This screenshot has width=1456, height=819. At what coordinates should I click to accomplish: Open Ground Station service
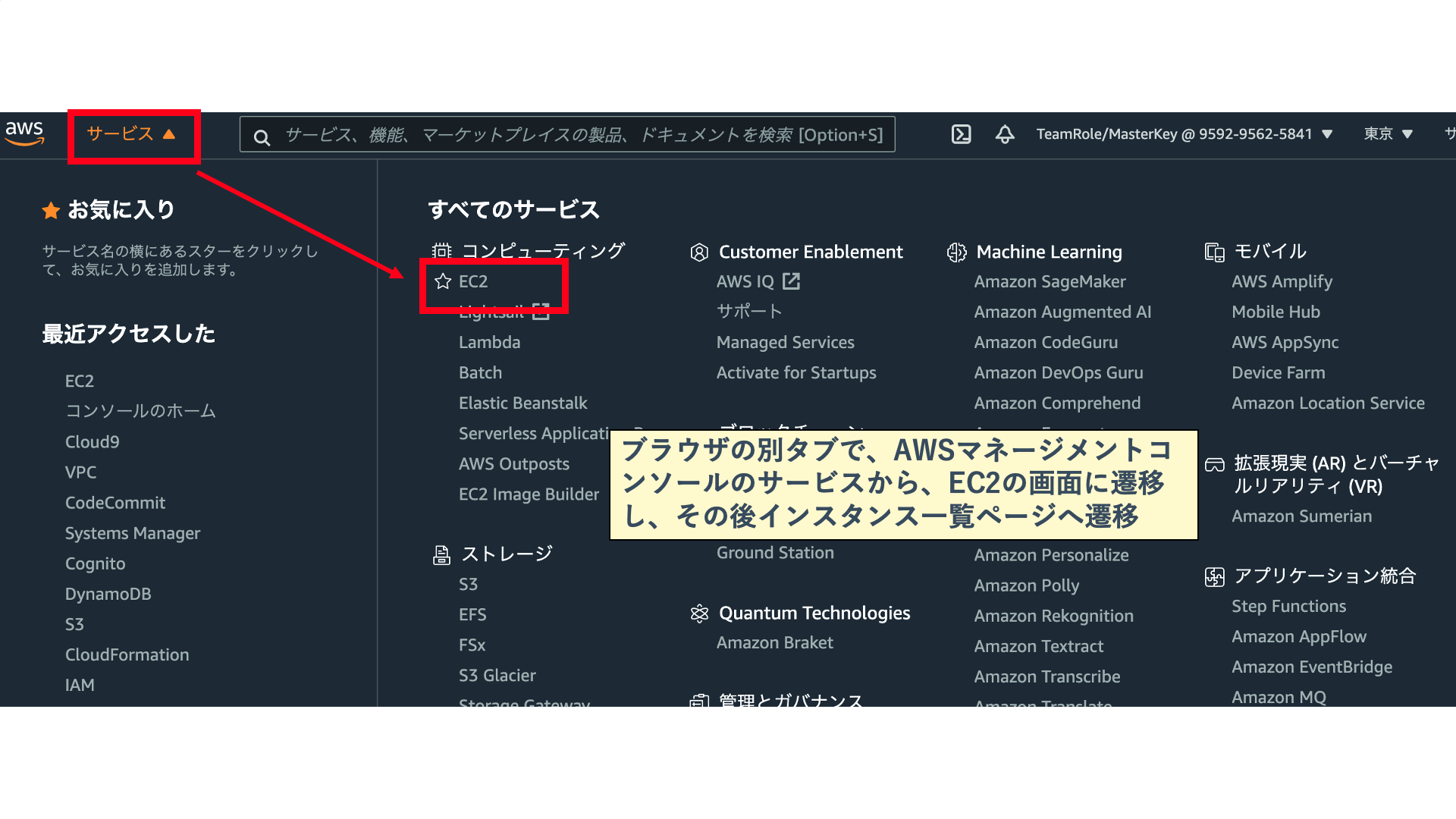[775, 553]
